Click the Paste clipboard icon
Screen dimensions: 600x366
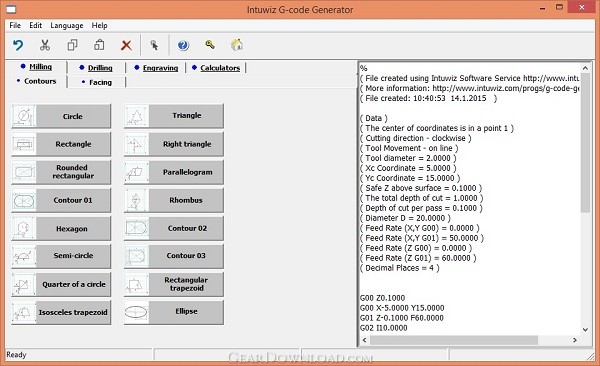click(x=99, y=45)
